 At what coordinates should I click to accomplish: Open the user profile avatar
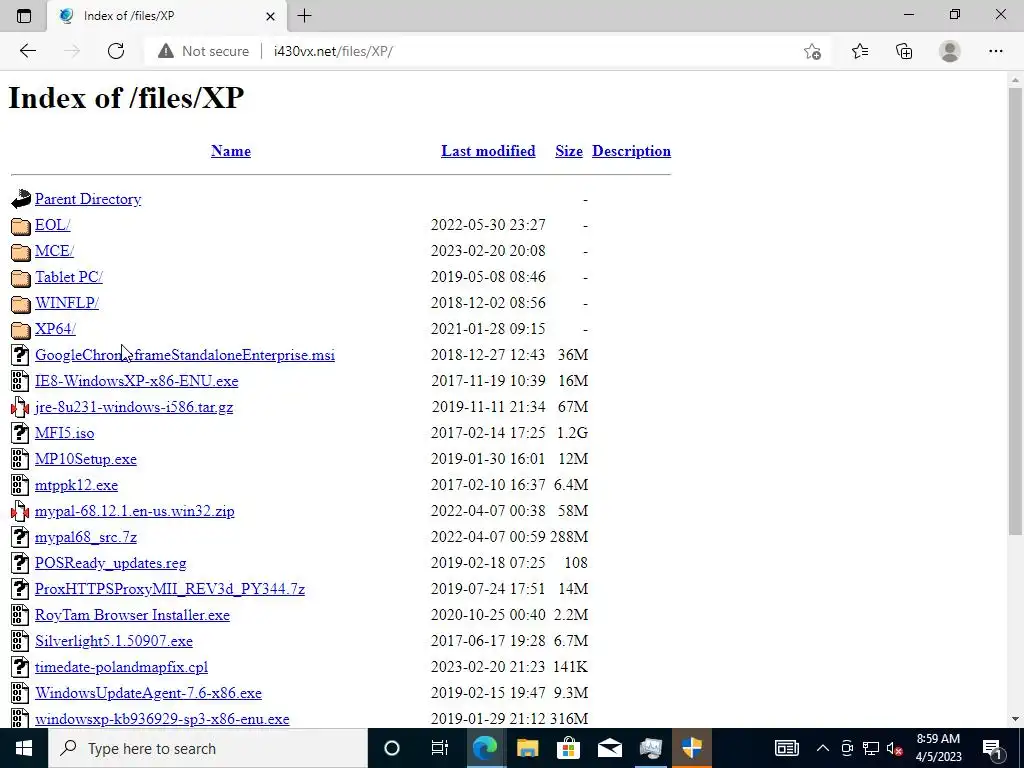point(950,51)
